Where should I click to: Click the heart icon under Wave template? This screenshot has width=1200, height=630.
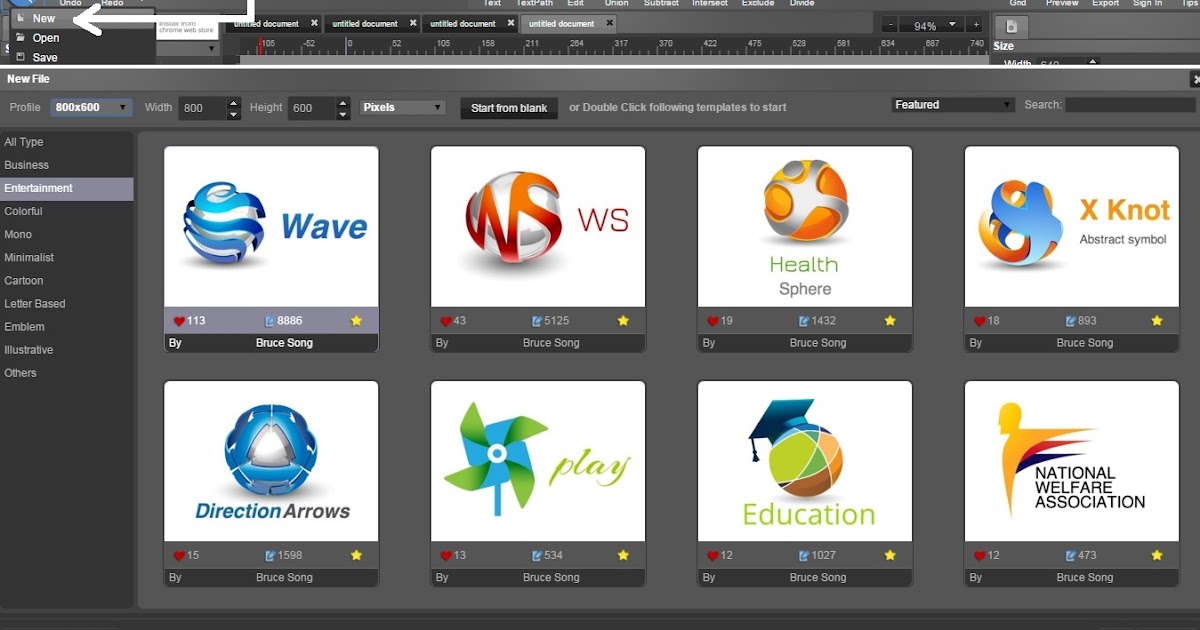(179, 321)
